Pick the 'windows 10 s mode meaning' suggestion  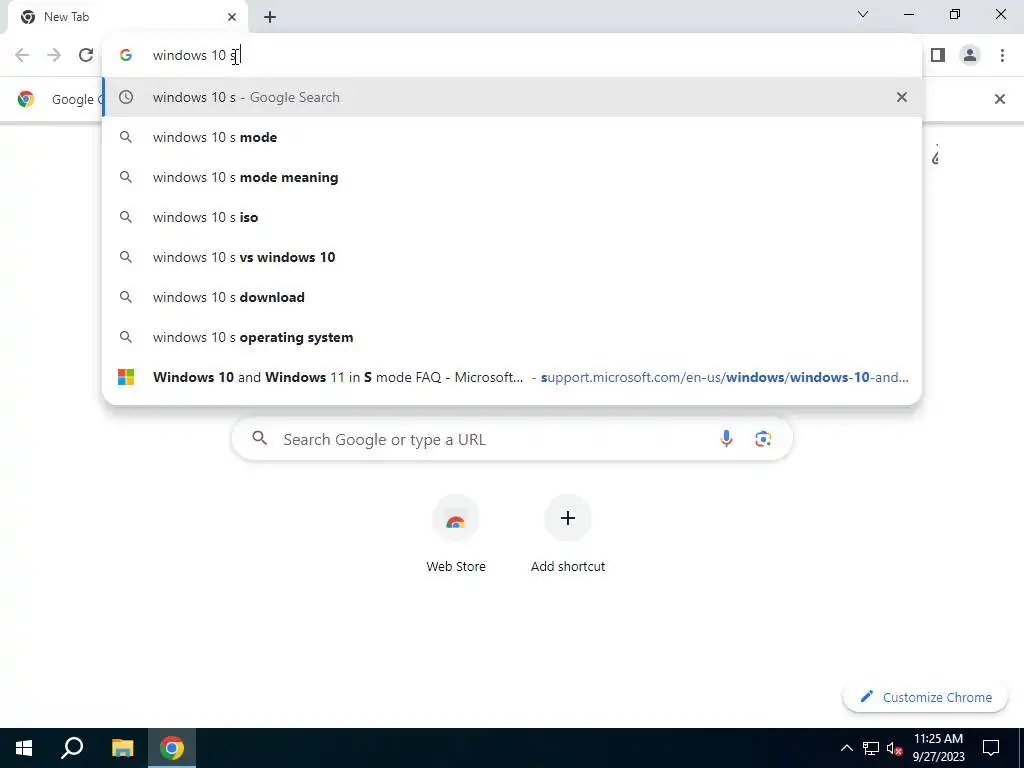512,177
